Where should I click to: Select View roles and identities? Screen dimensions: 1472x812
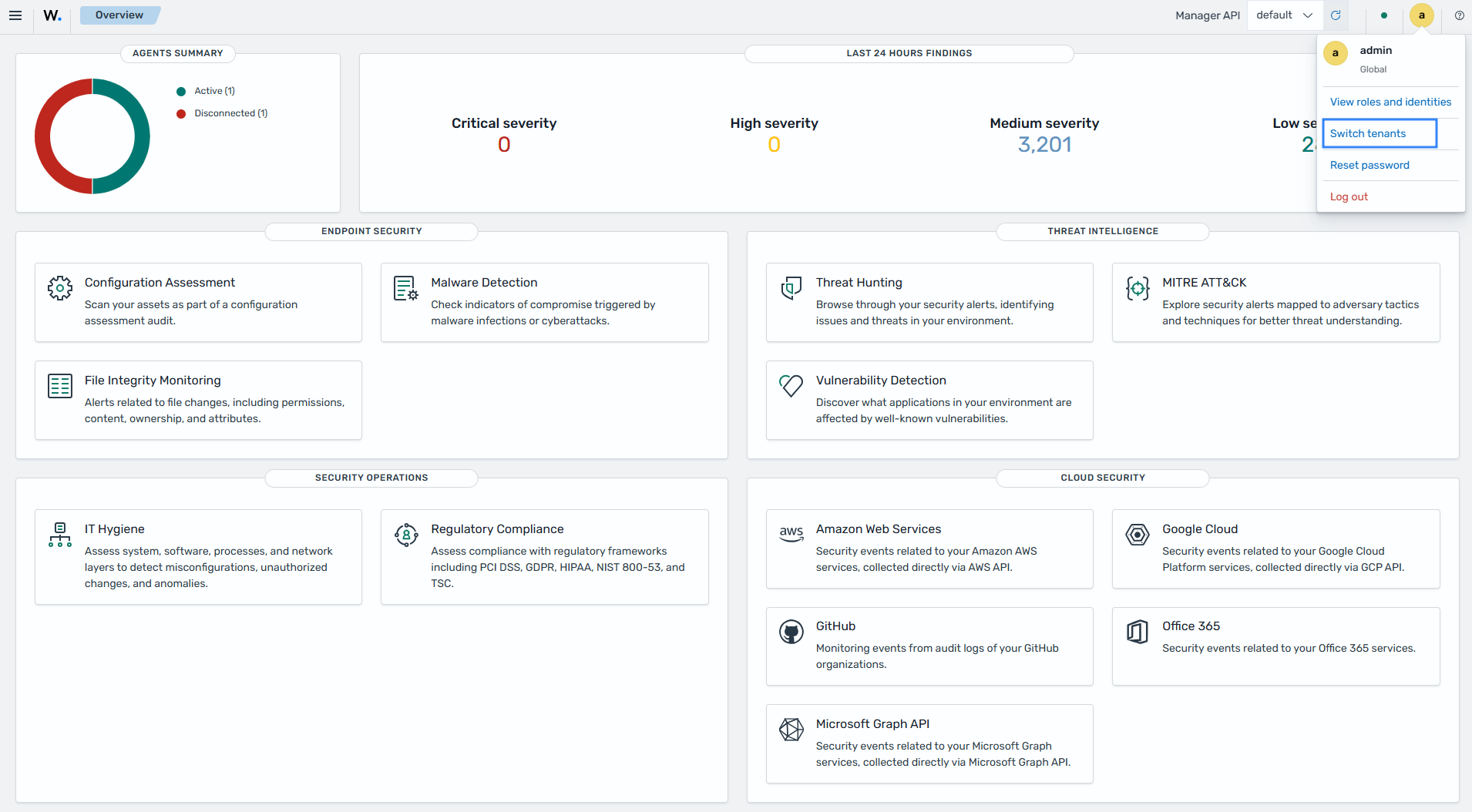(1390, 102)
